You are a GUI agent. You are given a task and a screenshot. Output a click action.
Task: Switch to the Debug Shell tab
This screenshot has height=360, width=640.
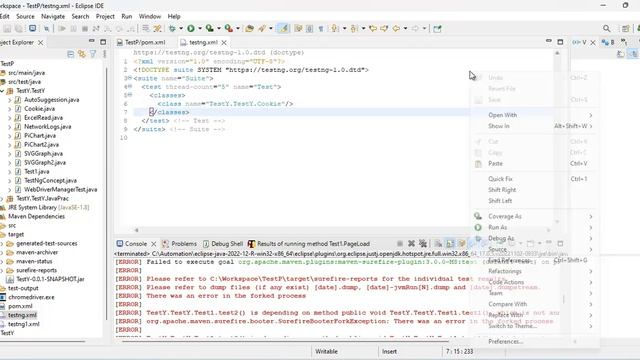pyautogui.click(x=223, y=244)
